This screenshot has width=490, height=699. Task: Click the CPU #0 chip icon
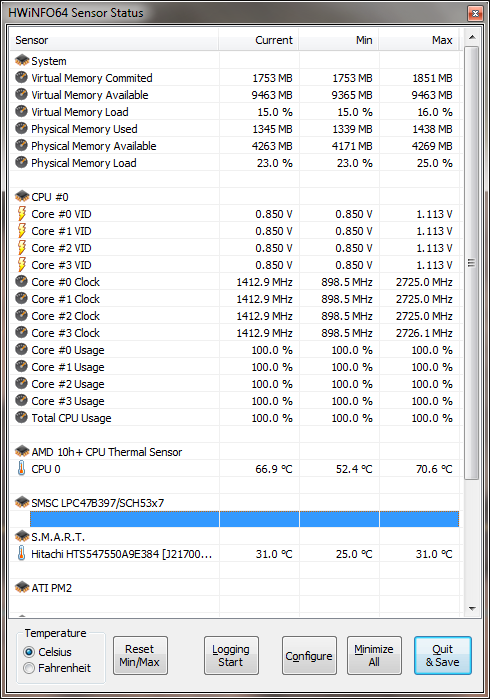(x=22, y=196)
